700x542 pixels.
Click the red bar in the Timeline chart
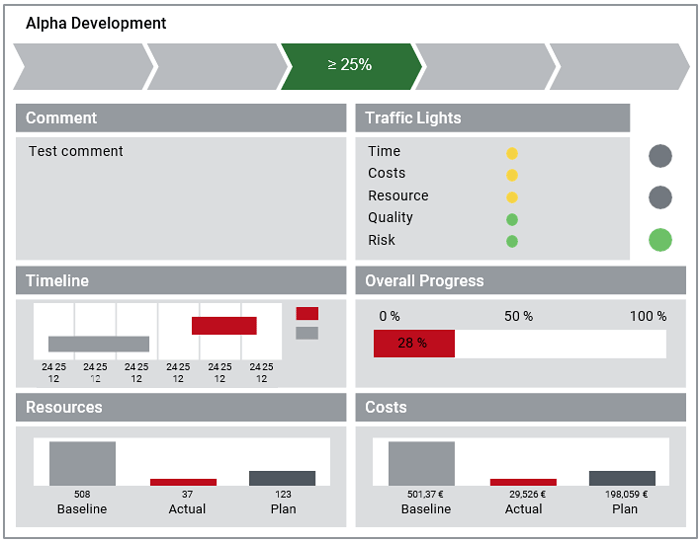tap(224, 325)
